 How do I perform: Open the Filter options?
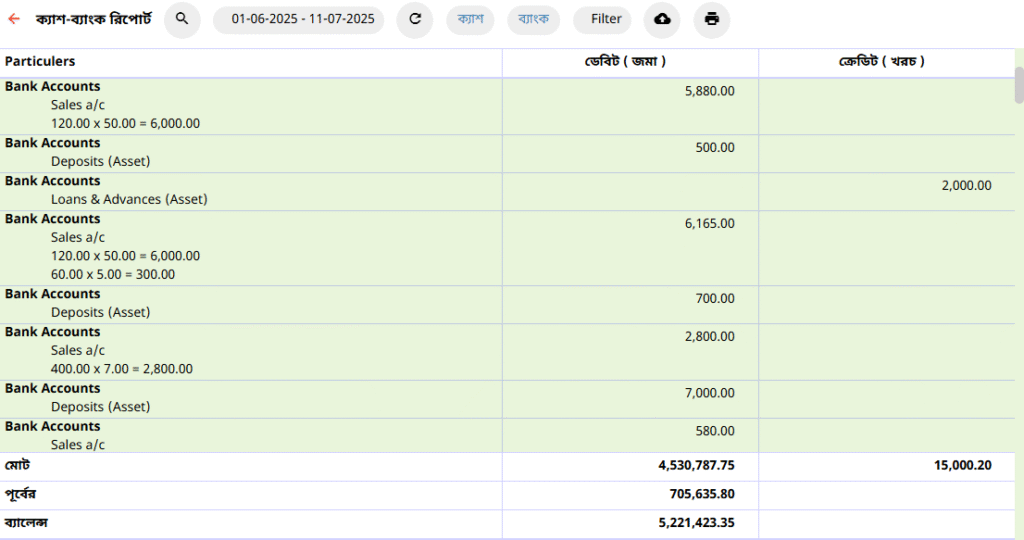(x=602, y=20)
